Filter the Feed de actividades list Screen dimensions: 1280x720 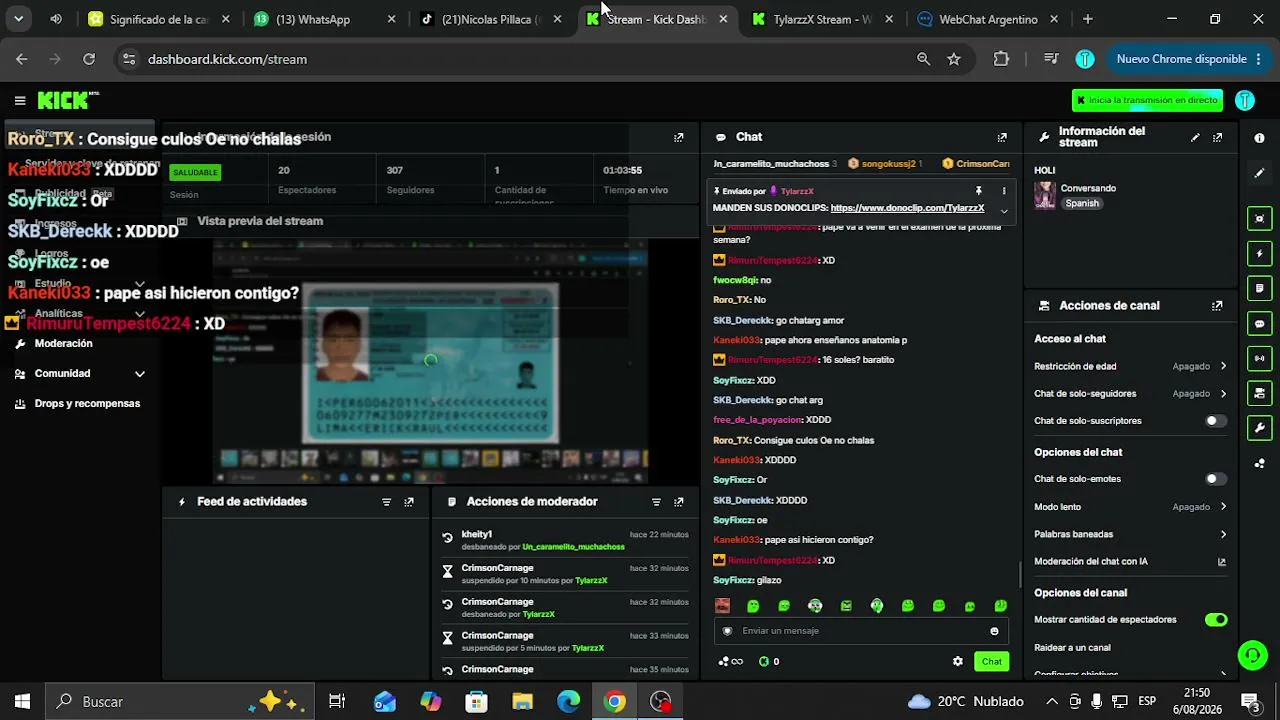pyautogui.click(x=386, y=502)
